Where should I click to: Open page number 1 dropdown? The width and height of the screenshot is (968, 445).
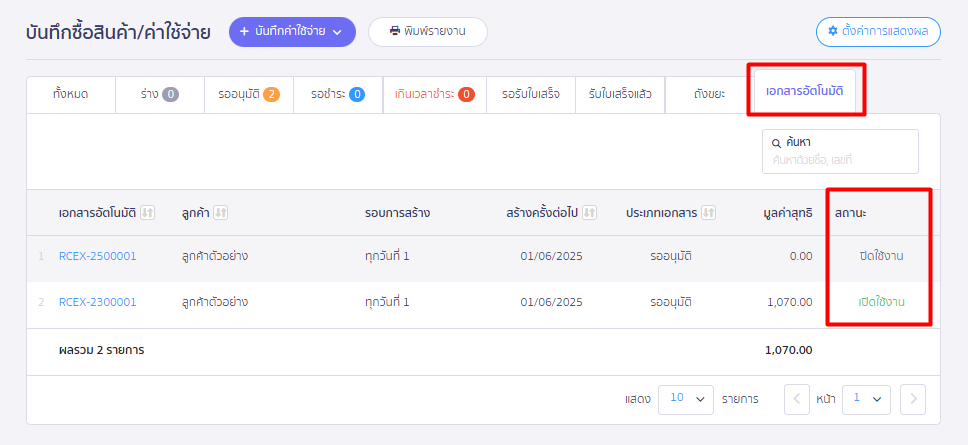[x=866, y=399]
